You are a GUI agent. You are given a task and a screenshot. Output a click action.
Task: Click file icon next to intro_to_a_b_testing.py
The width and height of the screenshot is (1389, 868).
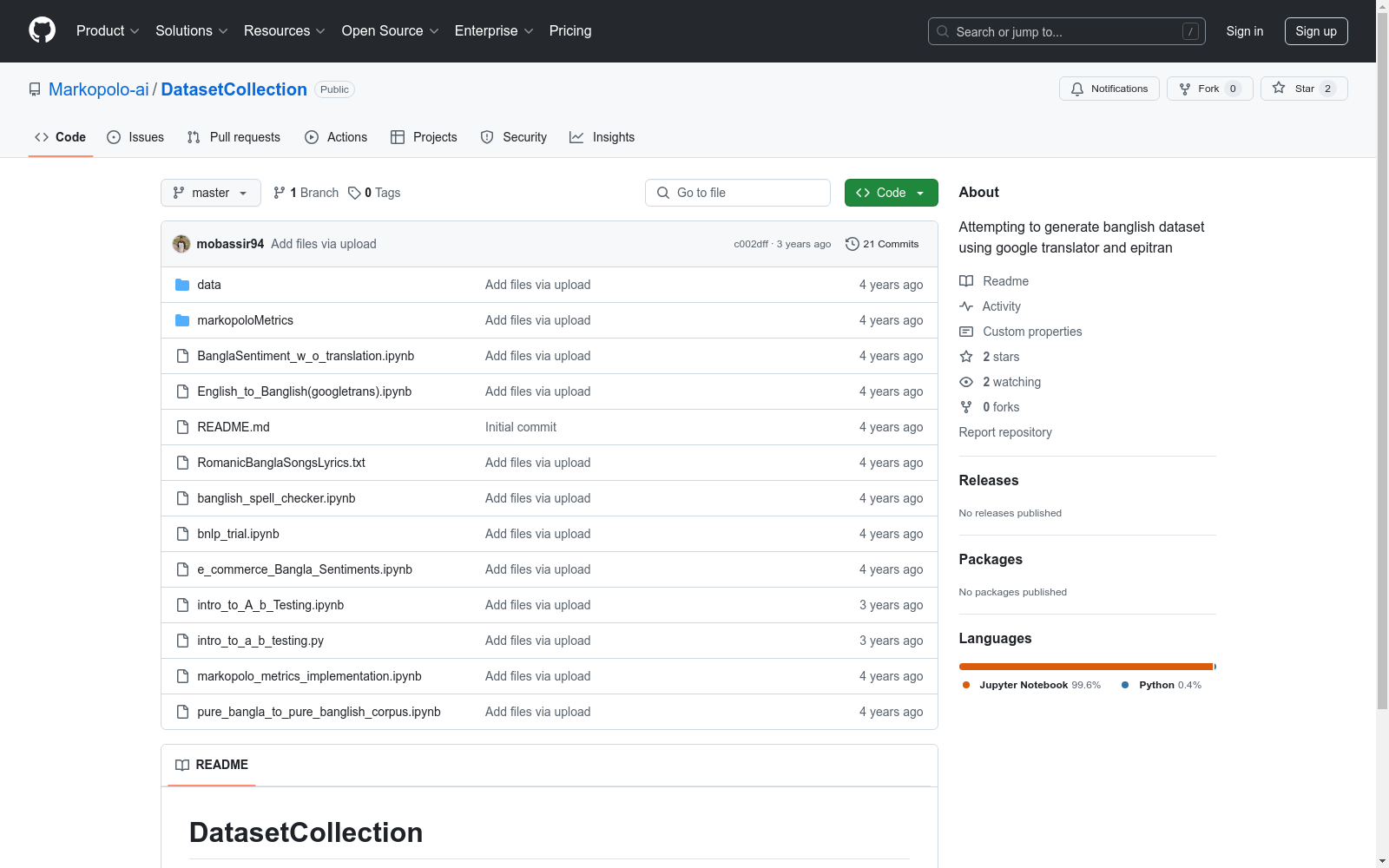click(x=182, y=641)
